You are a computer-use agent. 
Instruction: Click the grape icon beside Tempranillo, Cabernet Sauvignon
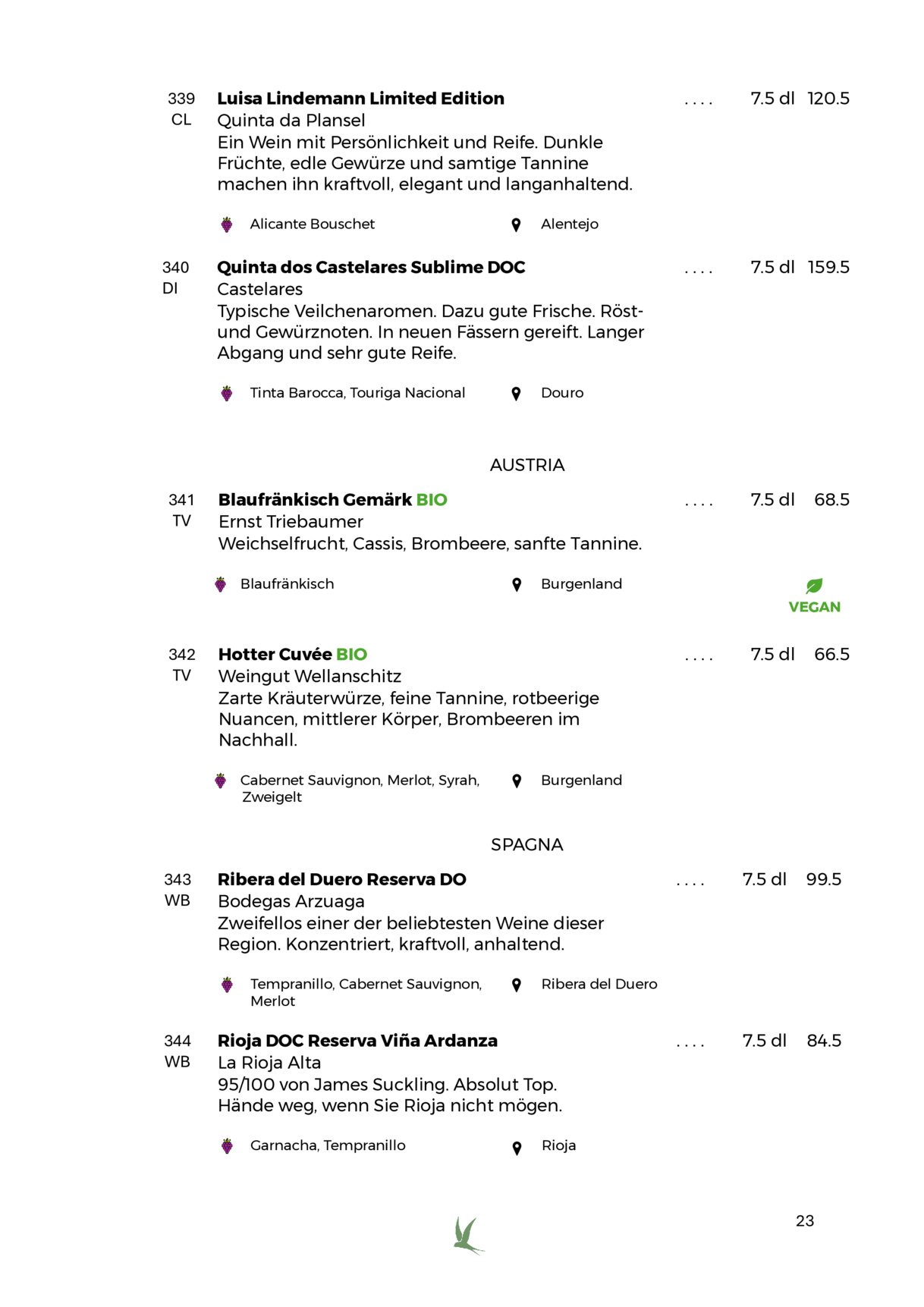pos(227,985)
